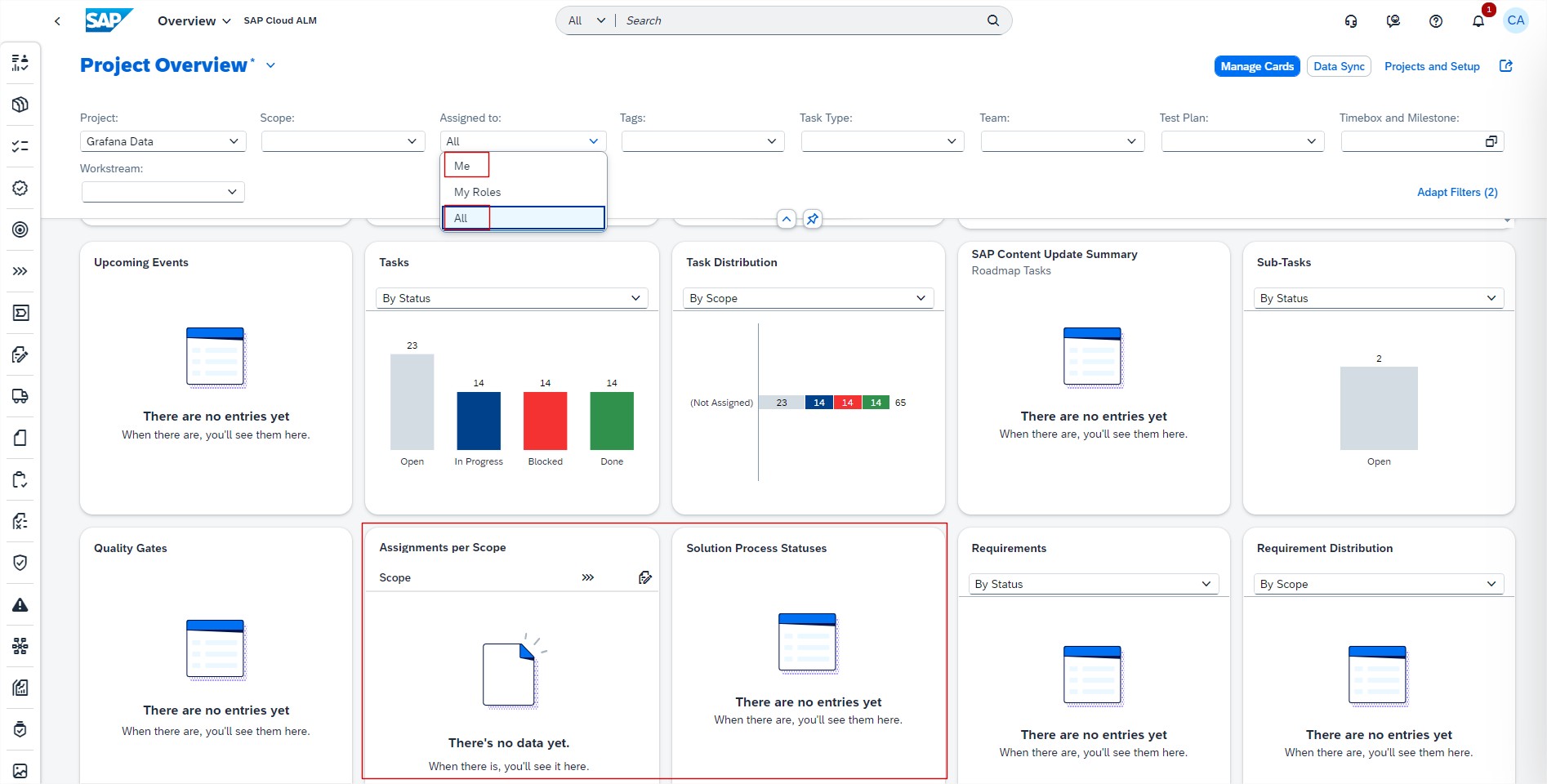Expand the Tasks 'By Status' dropdown
The width and height of the screenshot is (1547, 784).
point(511,298)
